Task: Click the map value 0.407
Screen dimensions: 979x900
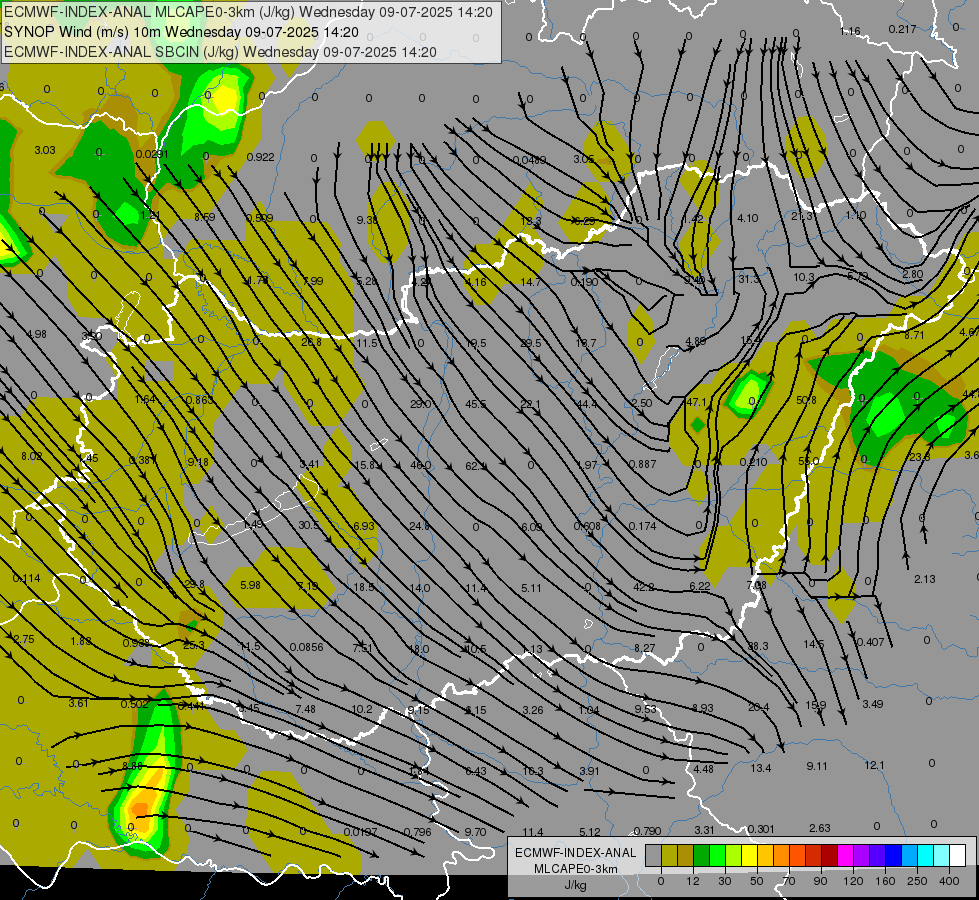Action: click(871, 641)
